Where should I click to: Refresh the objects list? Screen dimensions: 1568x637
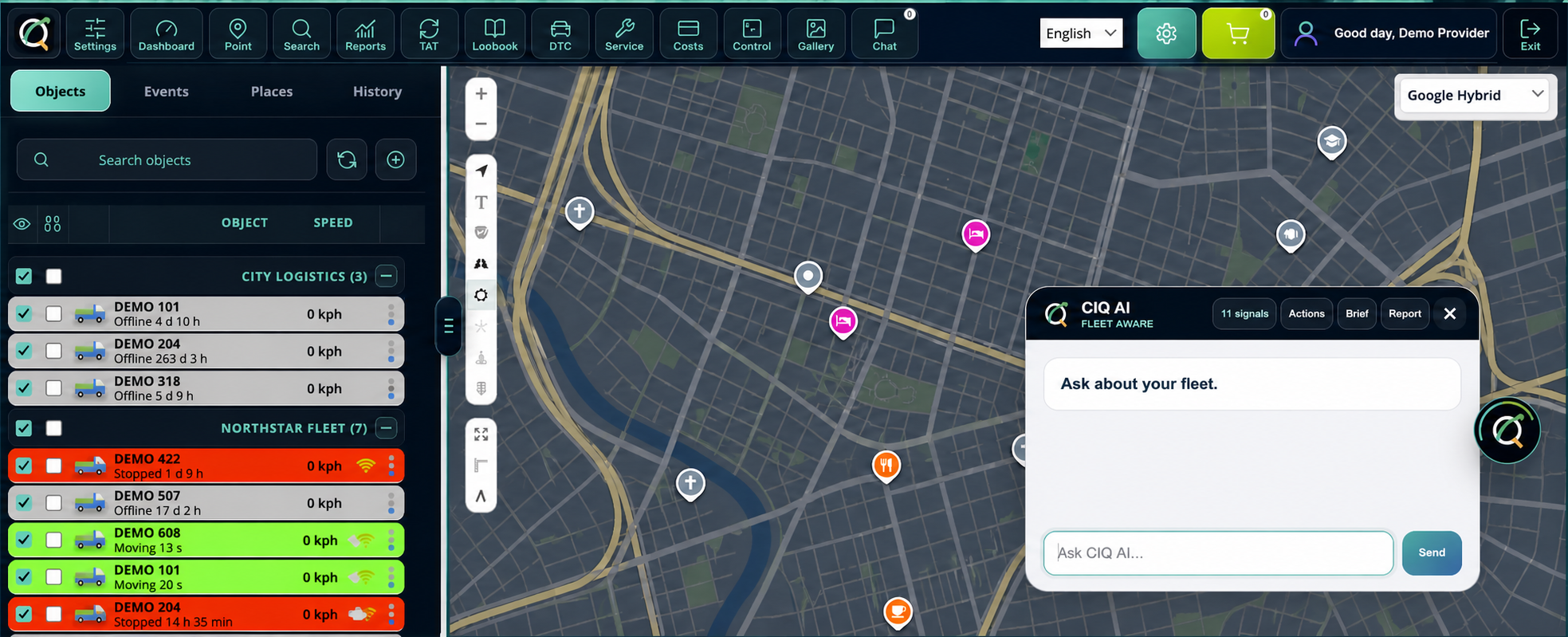[347, 159]
